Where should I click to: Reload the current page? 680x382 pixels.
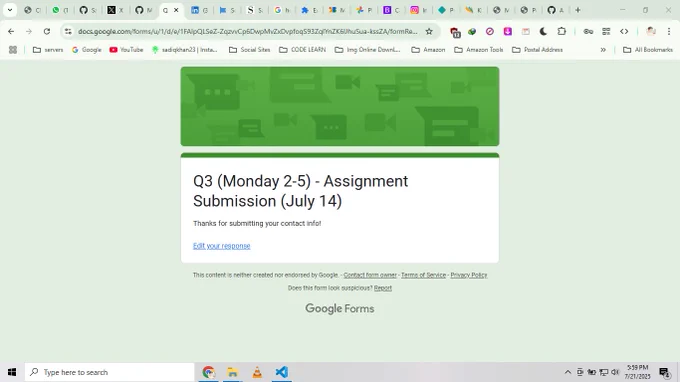[47, 31]
